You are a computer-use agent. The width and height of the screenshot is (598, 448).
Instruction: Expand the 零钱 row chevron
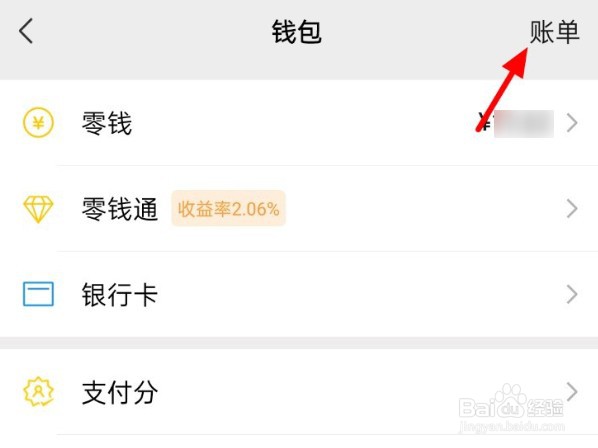[x=572, y=123]
